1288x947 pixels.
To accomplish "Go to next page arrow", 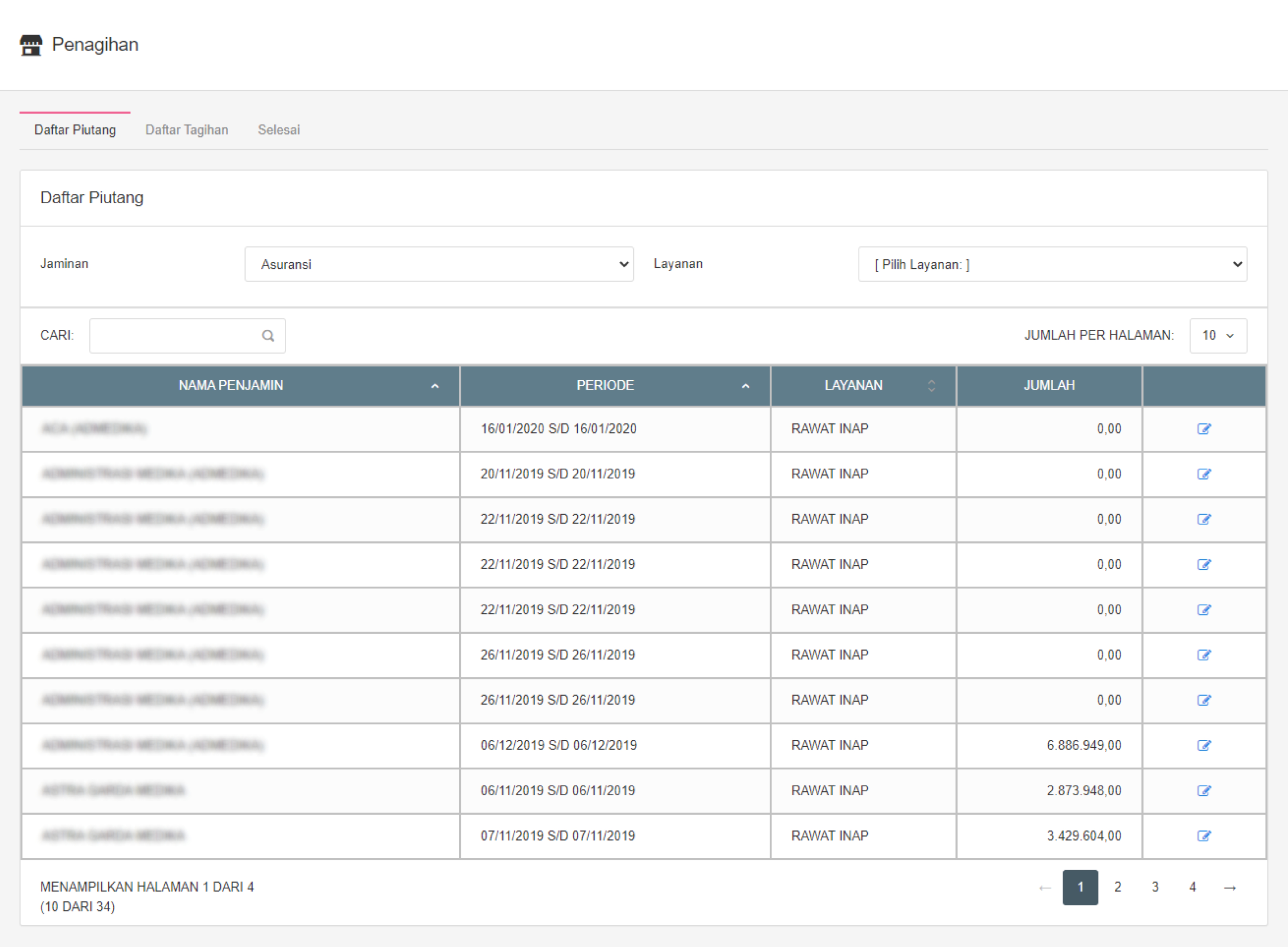I will [1229, 887].
